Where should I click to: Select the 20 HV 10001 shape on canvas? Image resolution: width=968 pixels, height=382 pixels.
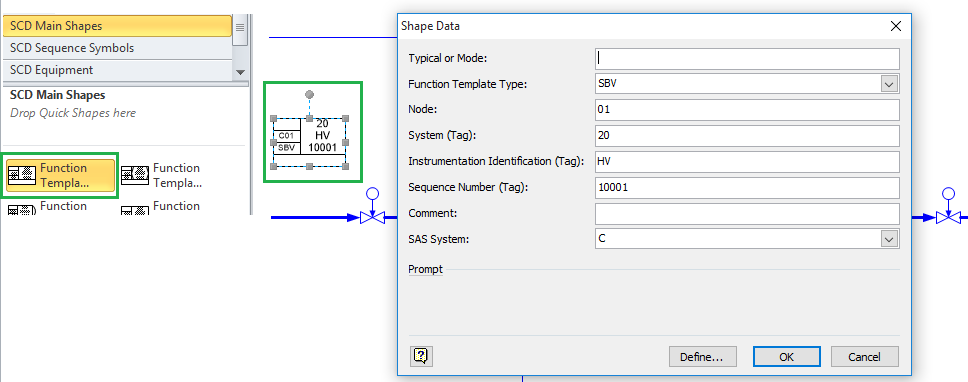(x=309, y=142)
